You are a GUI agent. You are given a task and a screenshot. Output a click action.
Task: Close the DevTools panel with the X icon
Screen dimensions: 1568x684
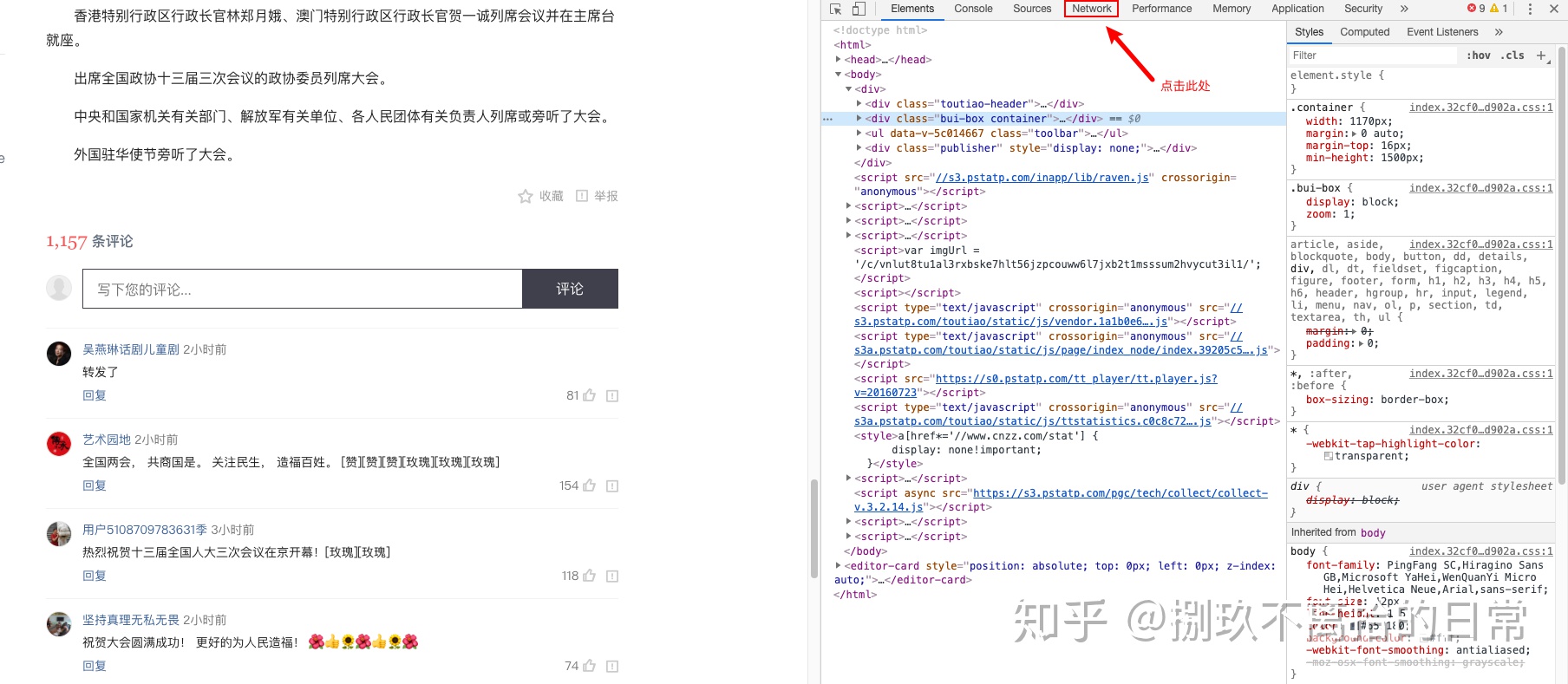1552,9
